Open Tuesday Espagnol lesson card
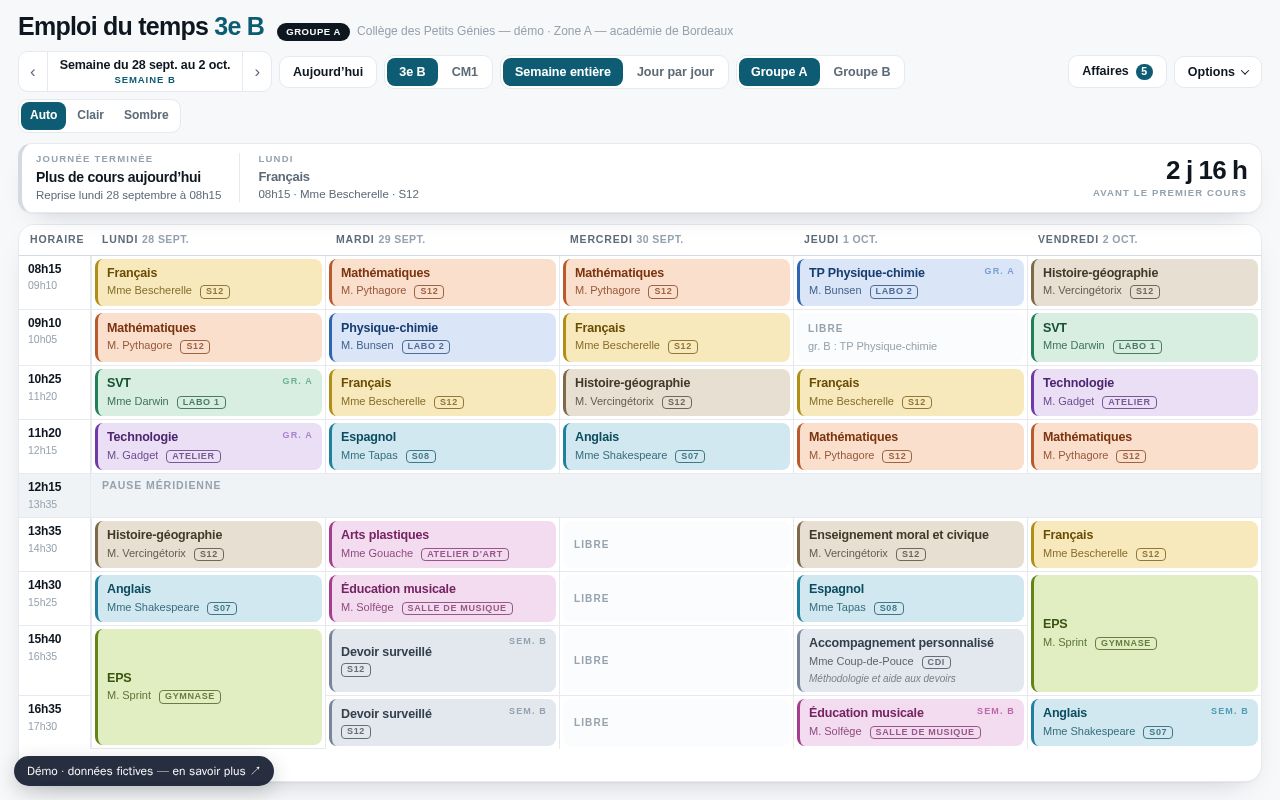The width and height of the screenshot is (1280, 800). click(442, 447)
